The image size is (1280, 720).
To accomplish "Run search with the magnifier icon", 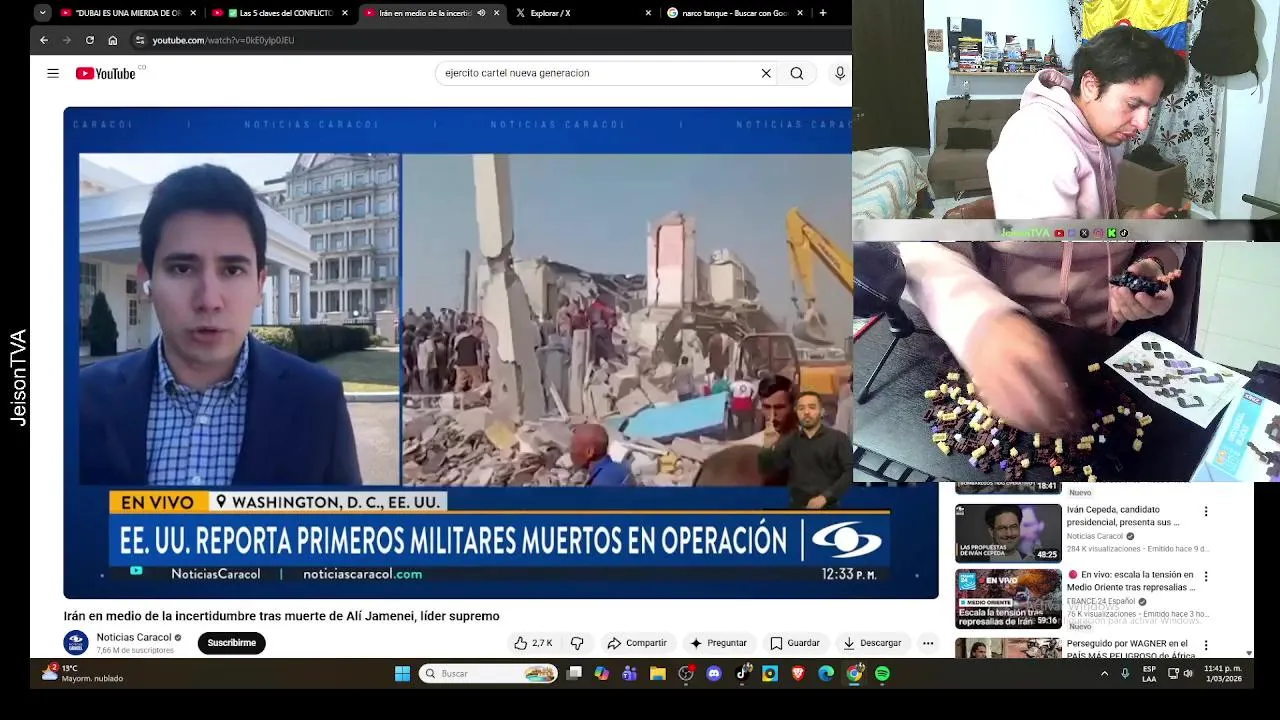I will (x=797, y=73).
